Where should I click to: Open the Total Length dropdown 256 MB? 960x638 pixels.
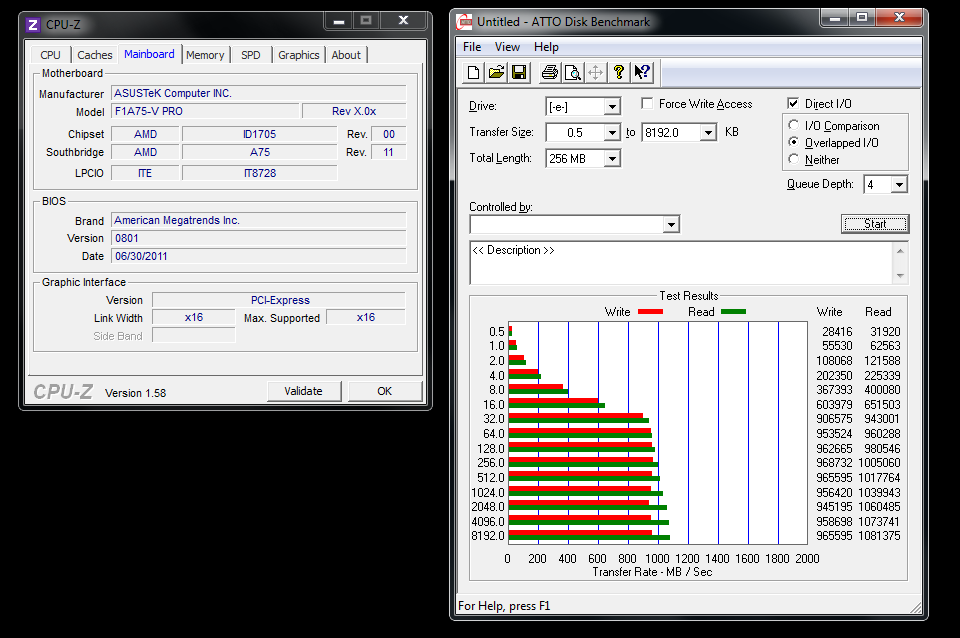pyautogui.click(x=612, y=159)
